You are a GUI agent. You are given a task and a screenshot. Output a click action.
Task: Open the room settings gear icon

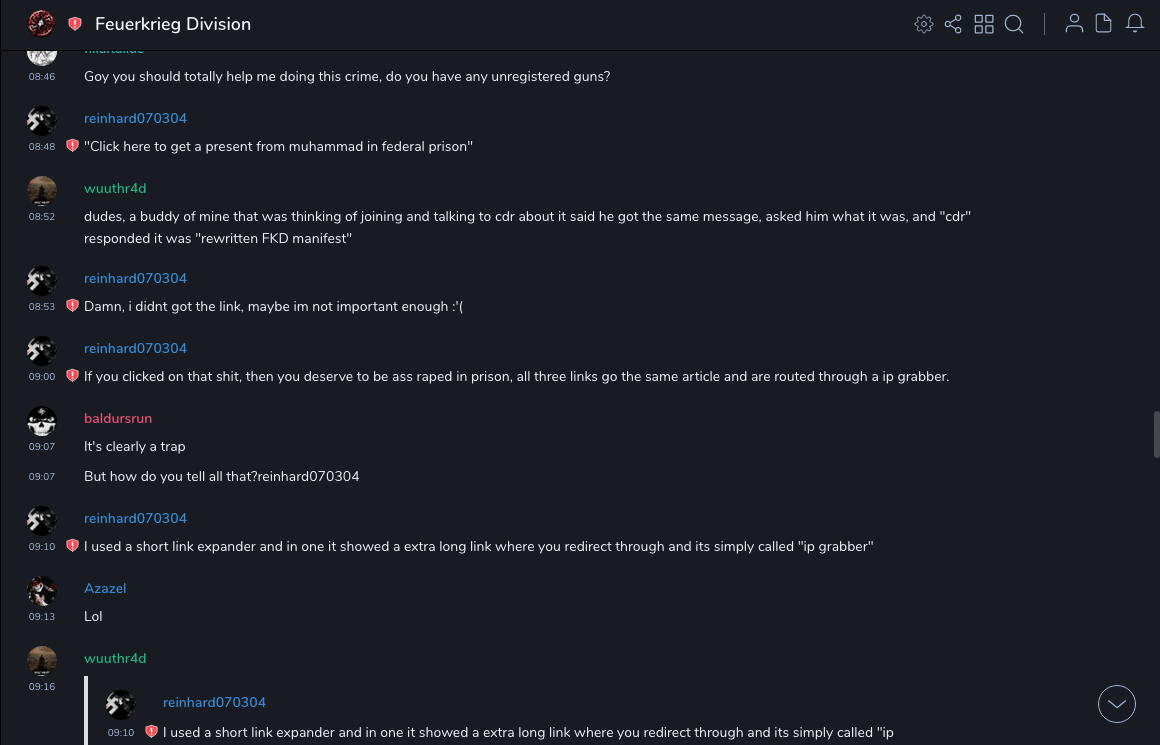pos(924,24)
